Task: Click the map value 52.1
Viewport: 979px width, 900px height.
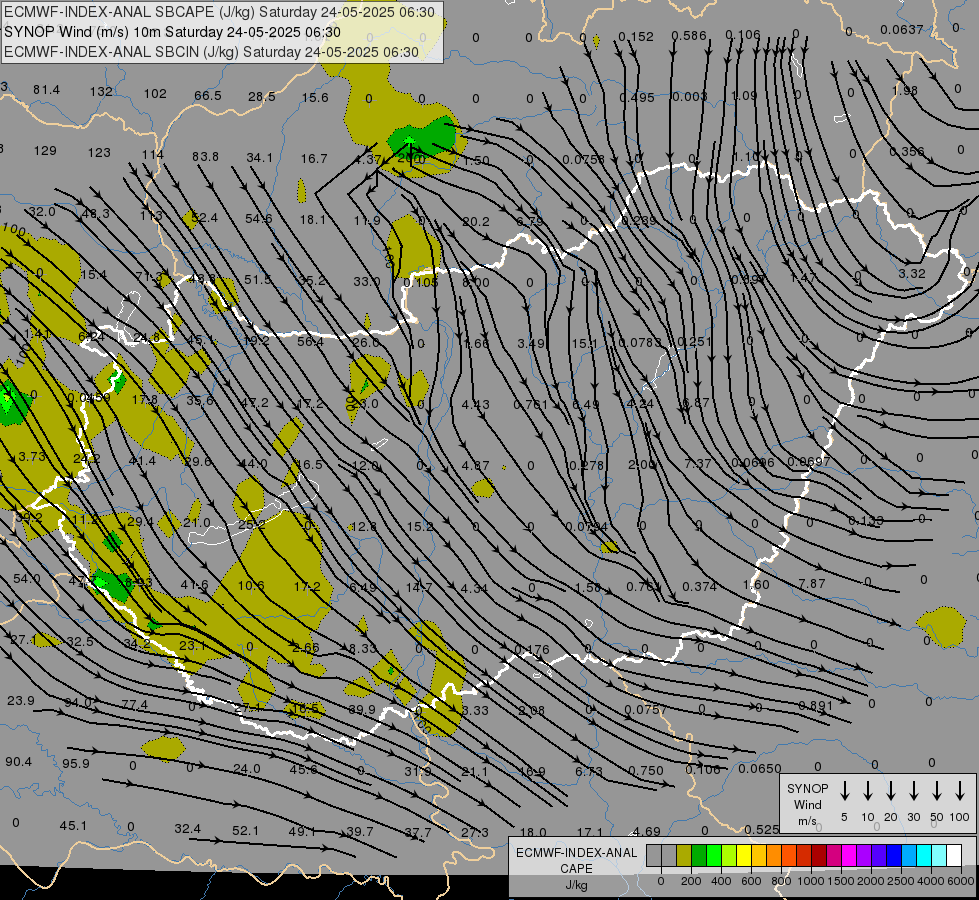Action: click(245, 831)
